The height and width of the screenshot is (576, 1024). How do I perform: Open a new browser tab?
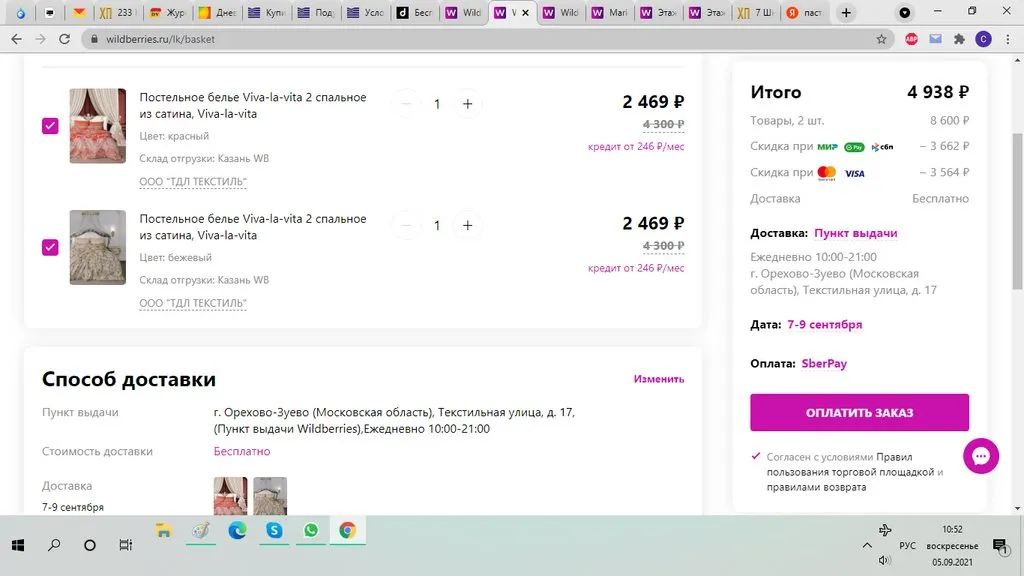point(846,13)
